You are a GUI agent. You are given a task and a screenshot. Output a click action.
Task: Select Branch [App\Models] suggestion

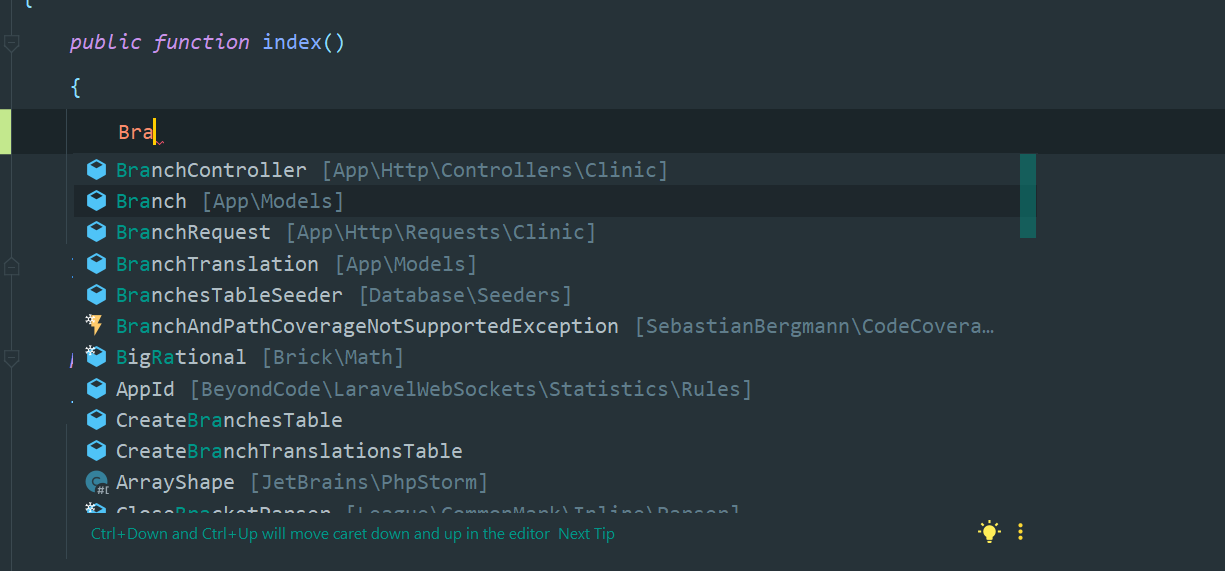pyautogui.click(x=555, y=201)
